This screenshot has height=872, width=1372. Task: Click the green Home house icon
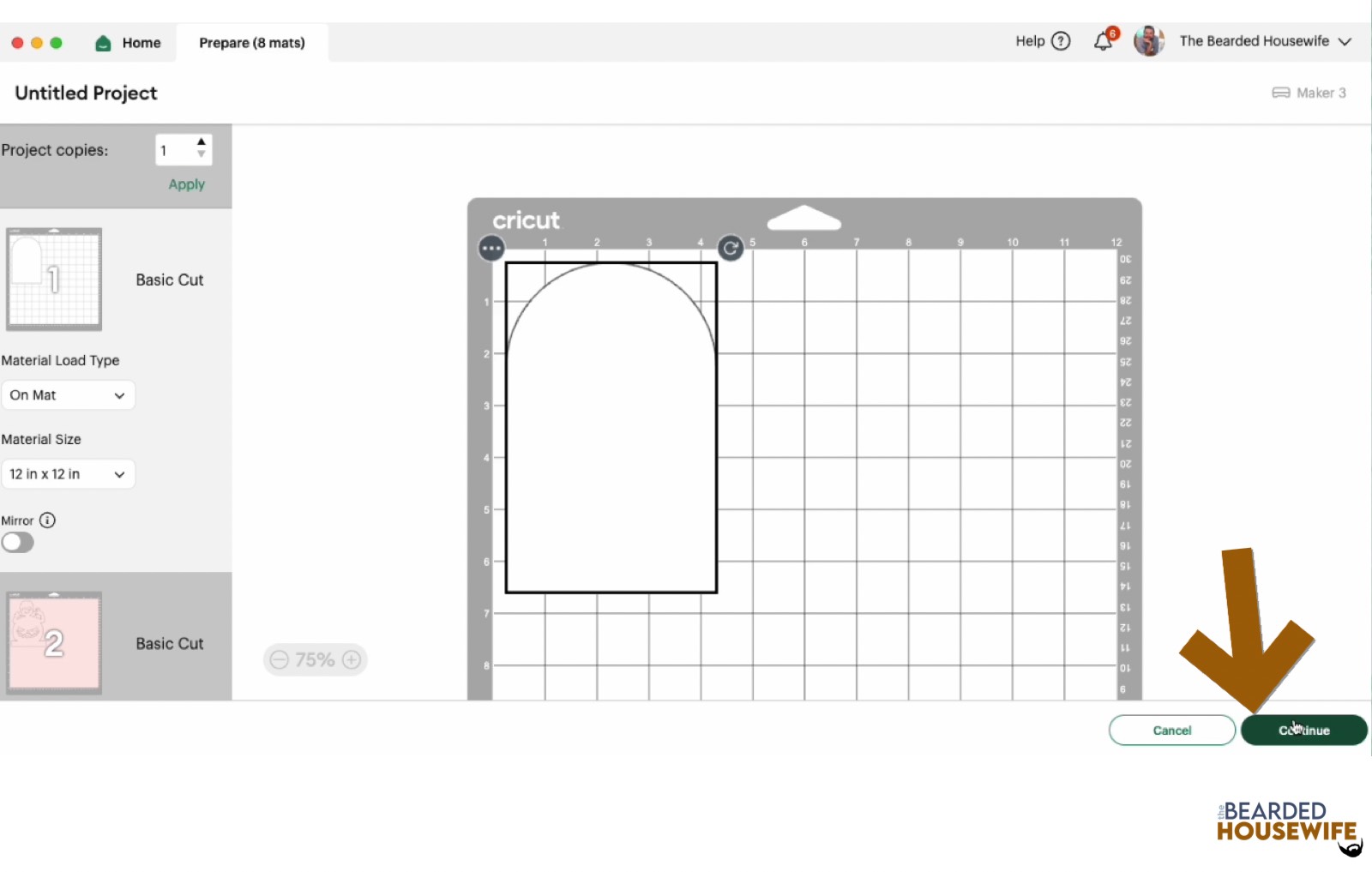[x=103, y=43]
